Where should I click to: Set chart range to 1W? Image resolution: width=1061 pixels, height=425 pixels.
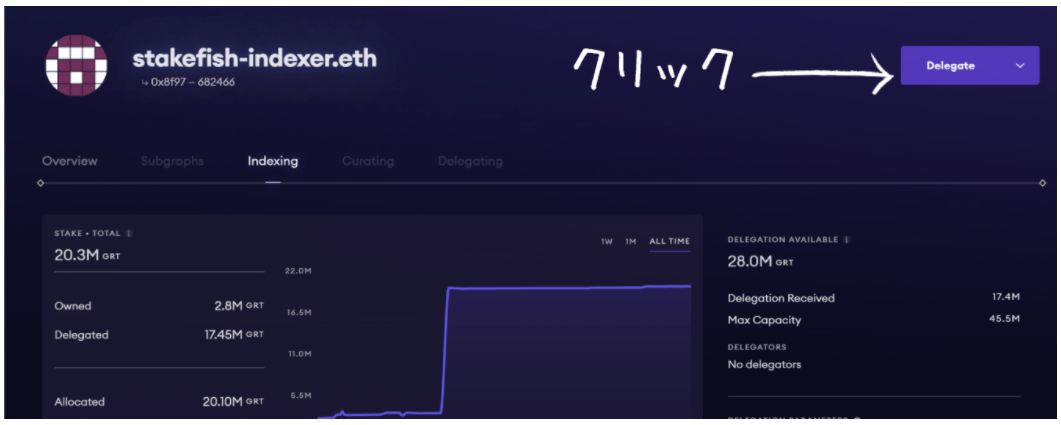click(x=607, y=242)
